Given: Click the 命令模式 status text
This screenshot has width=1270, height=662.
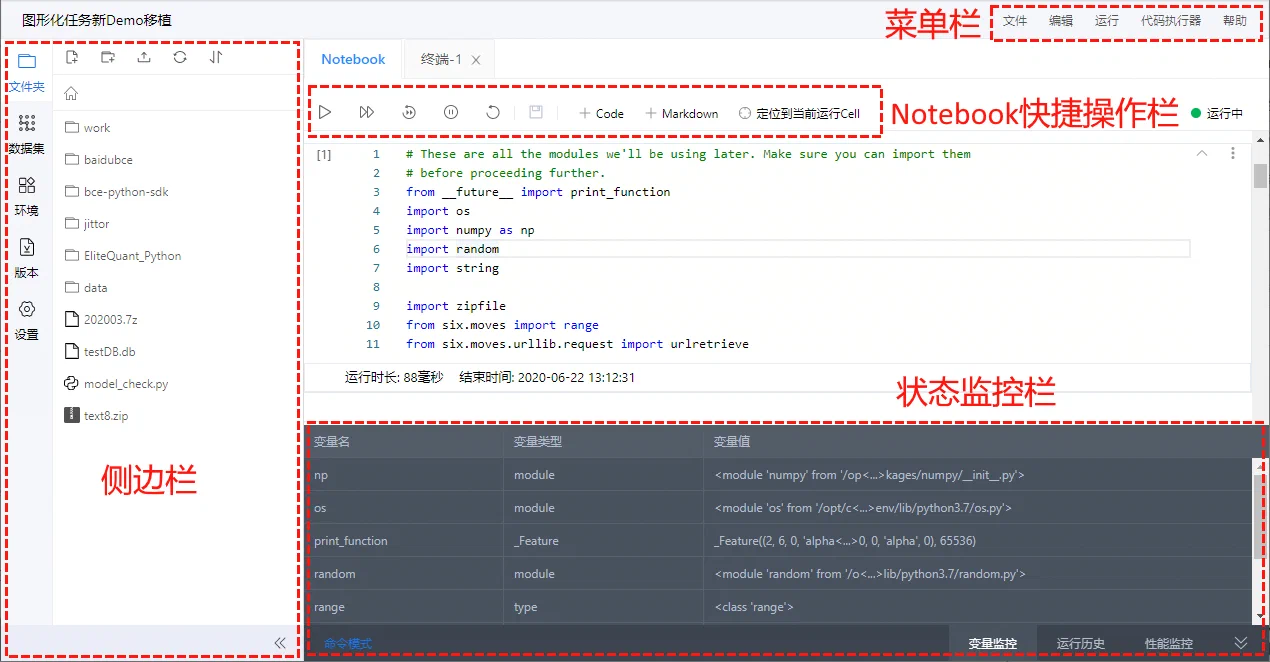Looking at the screenshot, I should [347, 643].
